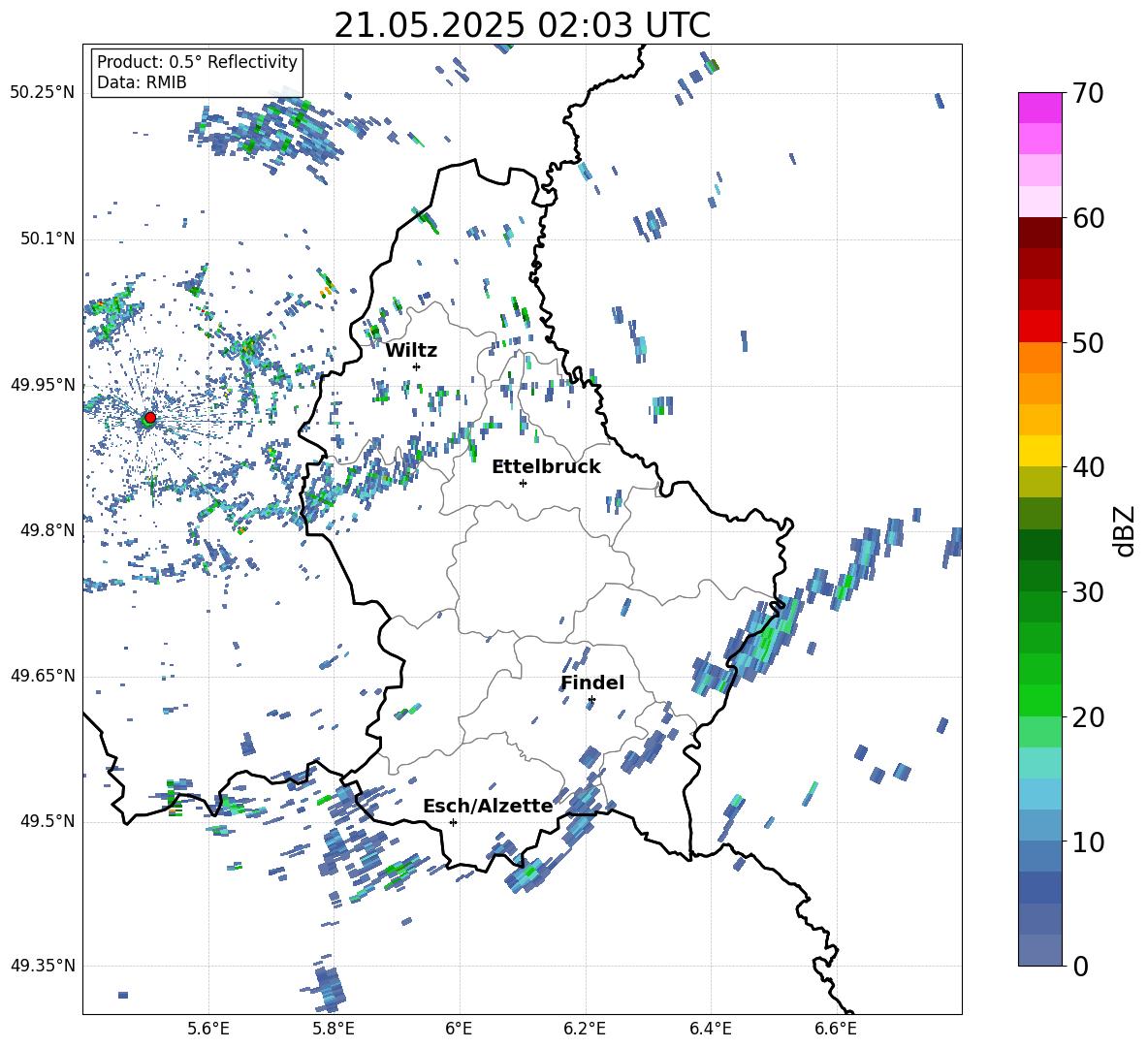The height and width of the screenshot is (1048, 1148).
Task: Click the red radar site marker
Action: pos(150,417)
